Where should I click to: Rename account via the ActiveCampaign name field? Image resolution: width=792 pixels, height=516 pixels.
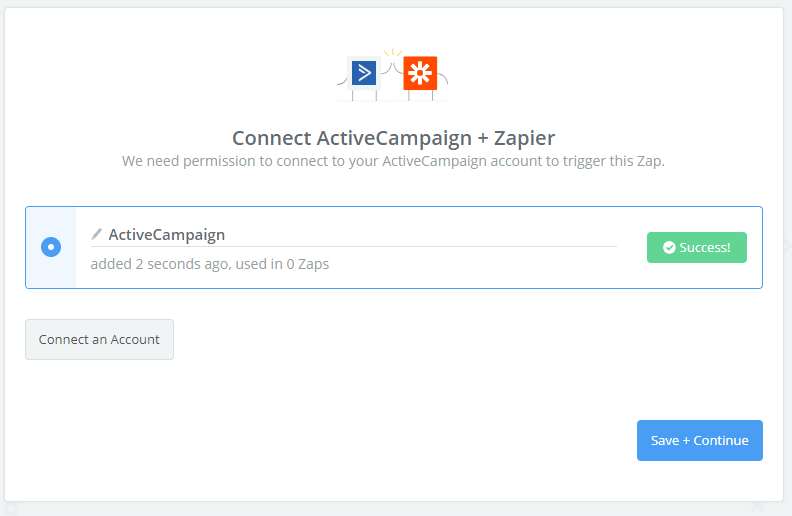[354, 235]
